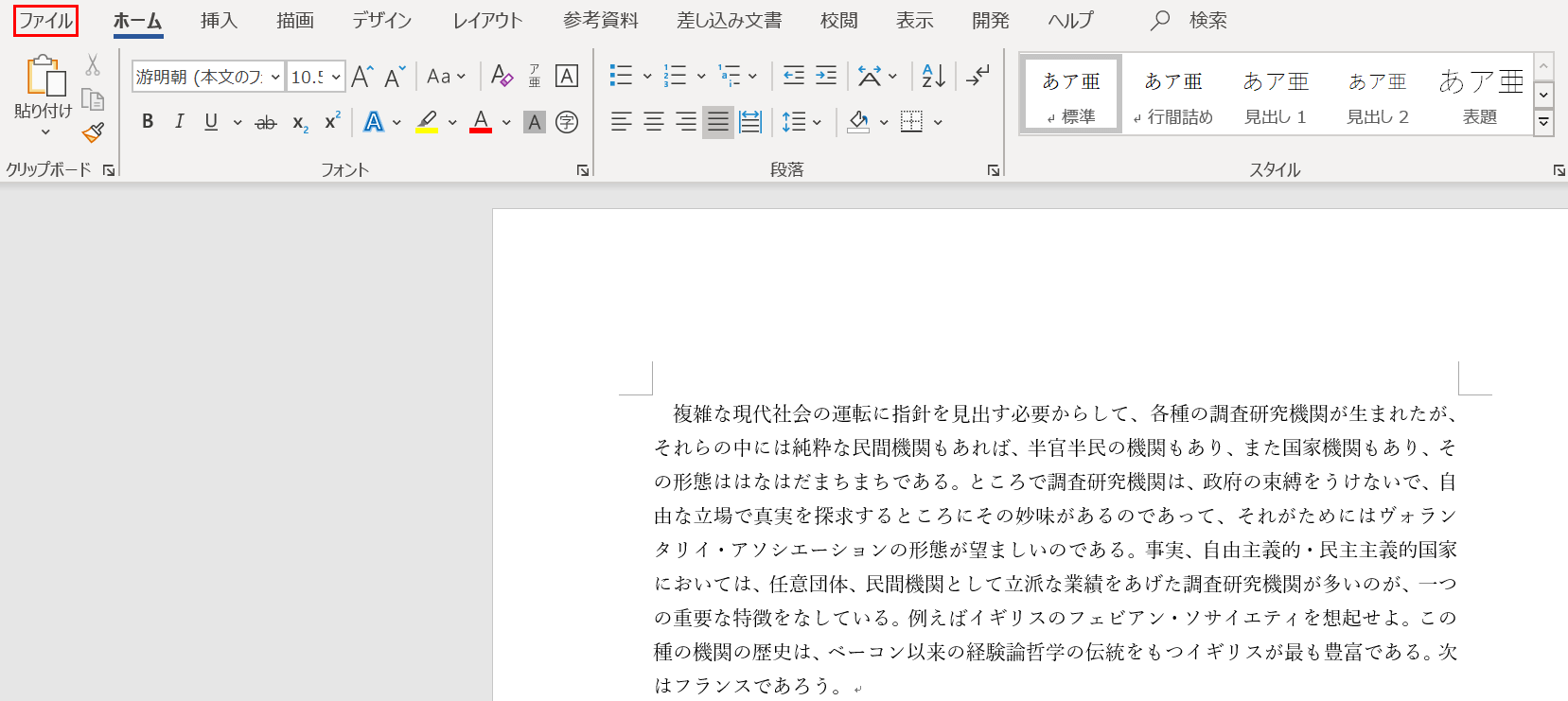Toggle Italic formatting
This screenshot has height=701, width=1568.
179,122
